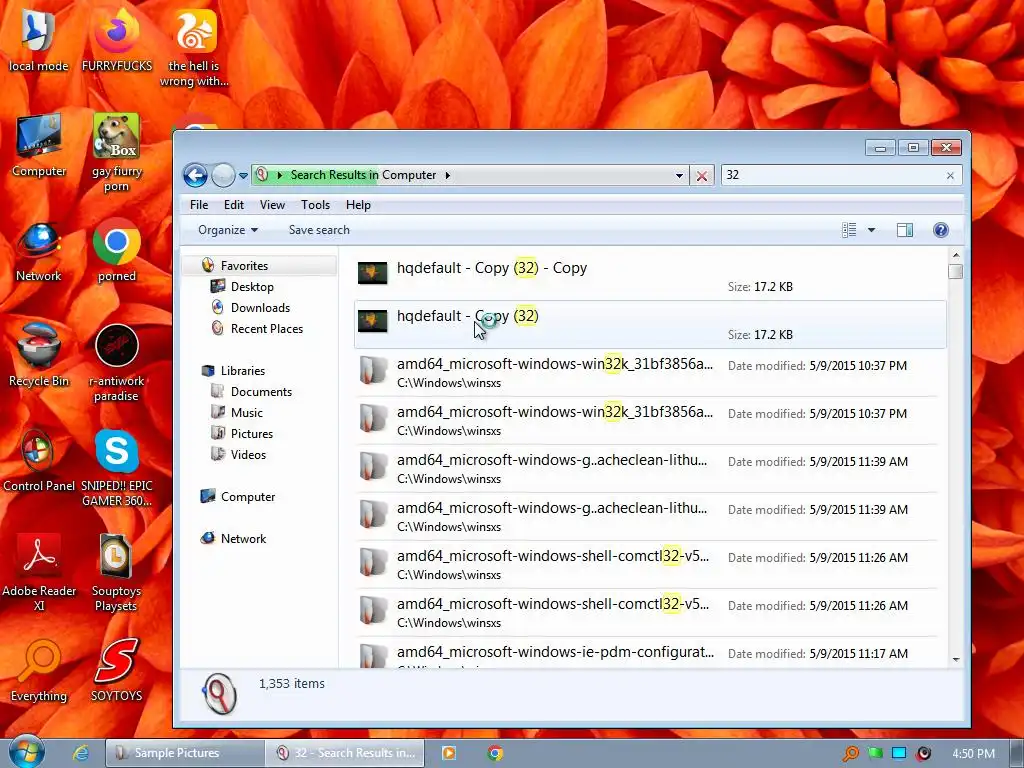Click the Forward navigation arrow

pos(223,175)
